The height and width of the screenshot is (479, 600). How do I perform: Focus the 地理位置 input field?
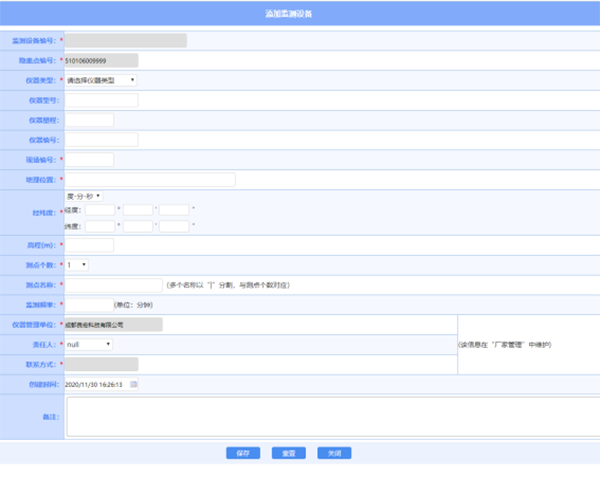pos(150,180)
